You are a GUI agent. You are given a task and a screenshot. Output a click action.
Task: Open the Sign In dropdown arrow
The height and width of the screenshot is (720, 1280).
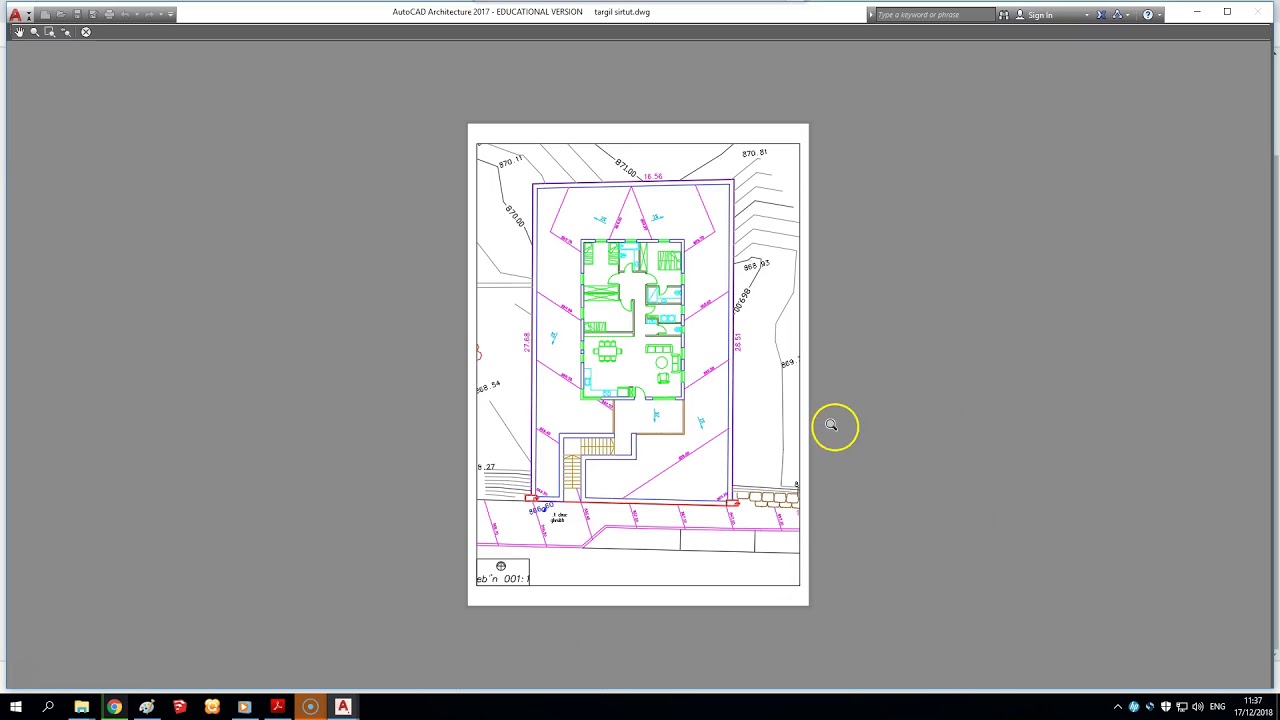1087,15
